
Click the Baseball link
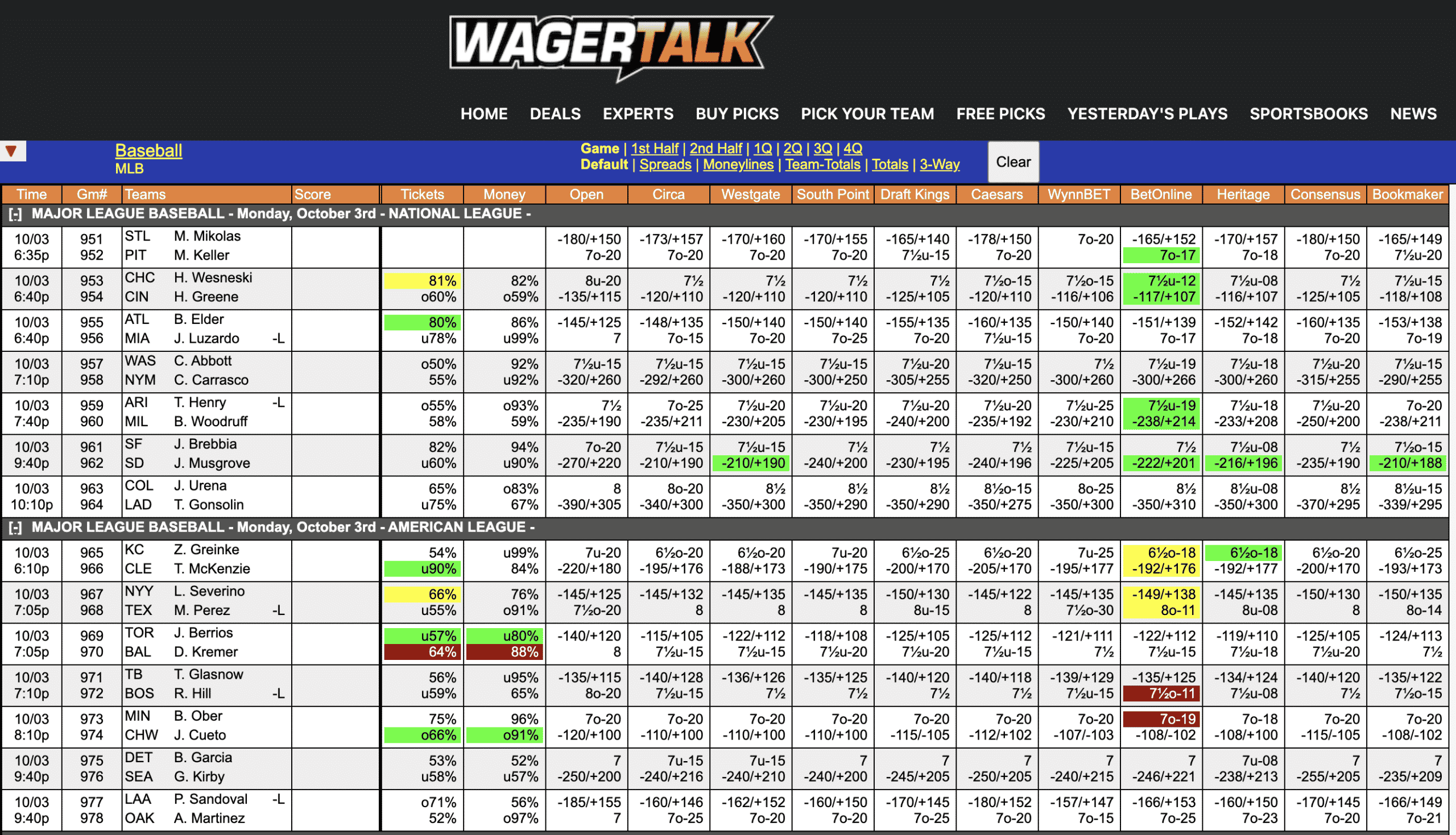(x=148, y=151)
